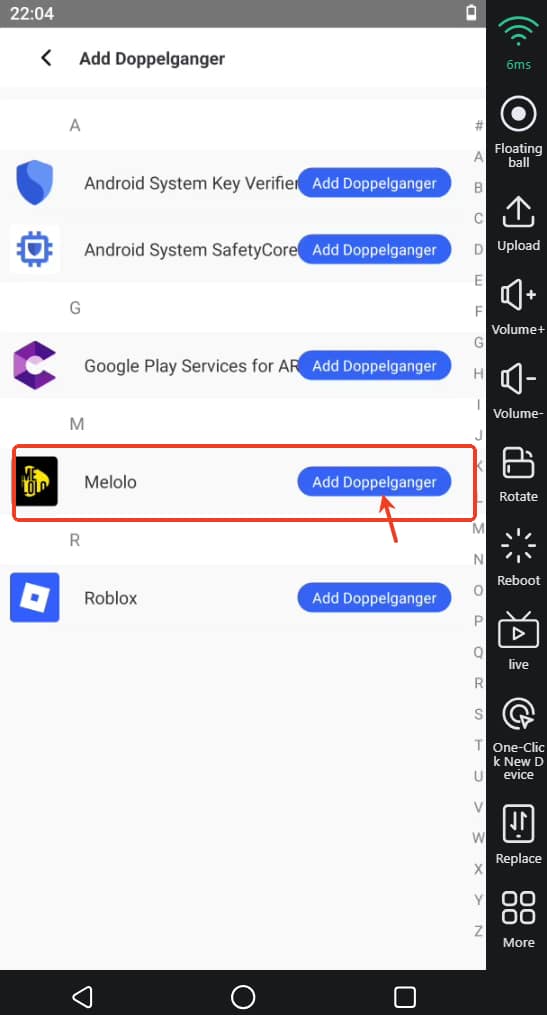Image resolution: width=547 pixels, height=1015 pixels.
Task: Add Doppelganger for Google Play Services for AR
Action: (x=374, y=366)
